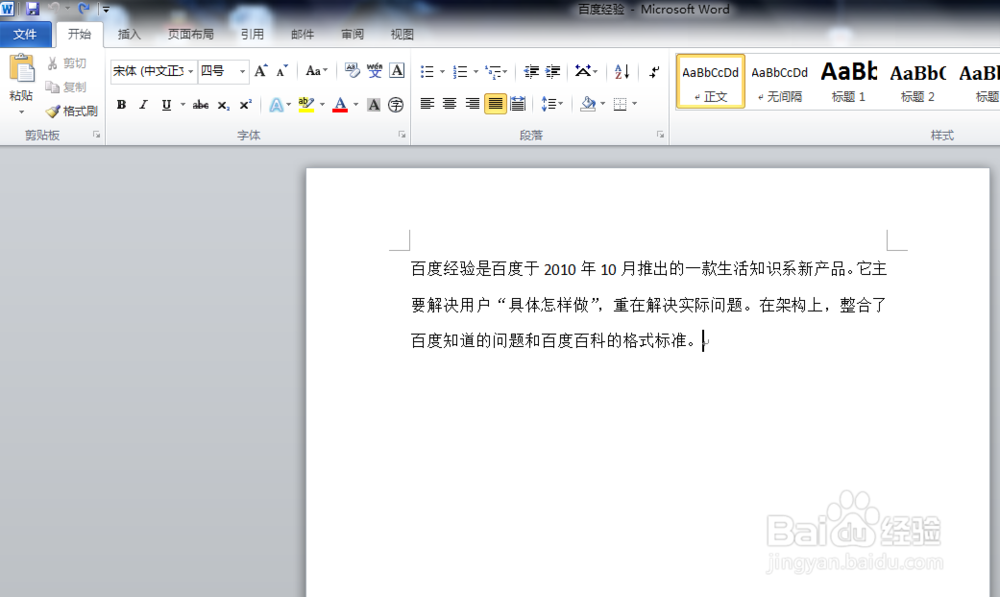The image size is (1000, 597).
Task: Apply the yellow text highlight color
Action: point(306,105)
